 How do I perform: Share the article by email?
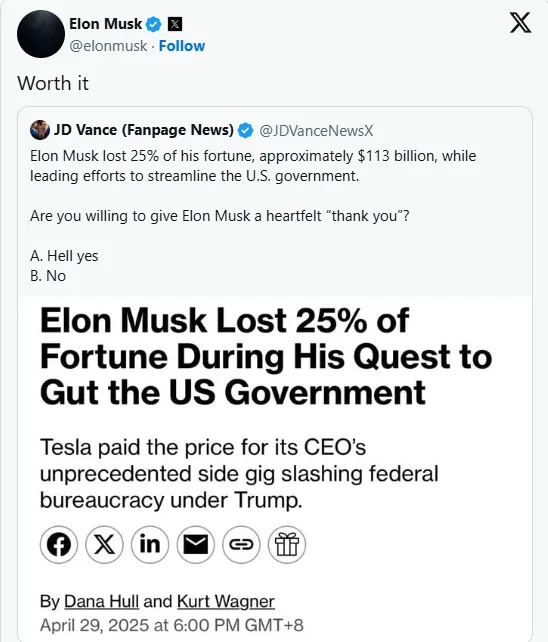(x=196, y=545)
